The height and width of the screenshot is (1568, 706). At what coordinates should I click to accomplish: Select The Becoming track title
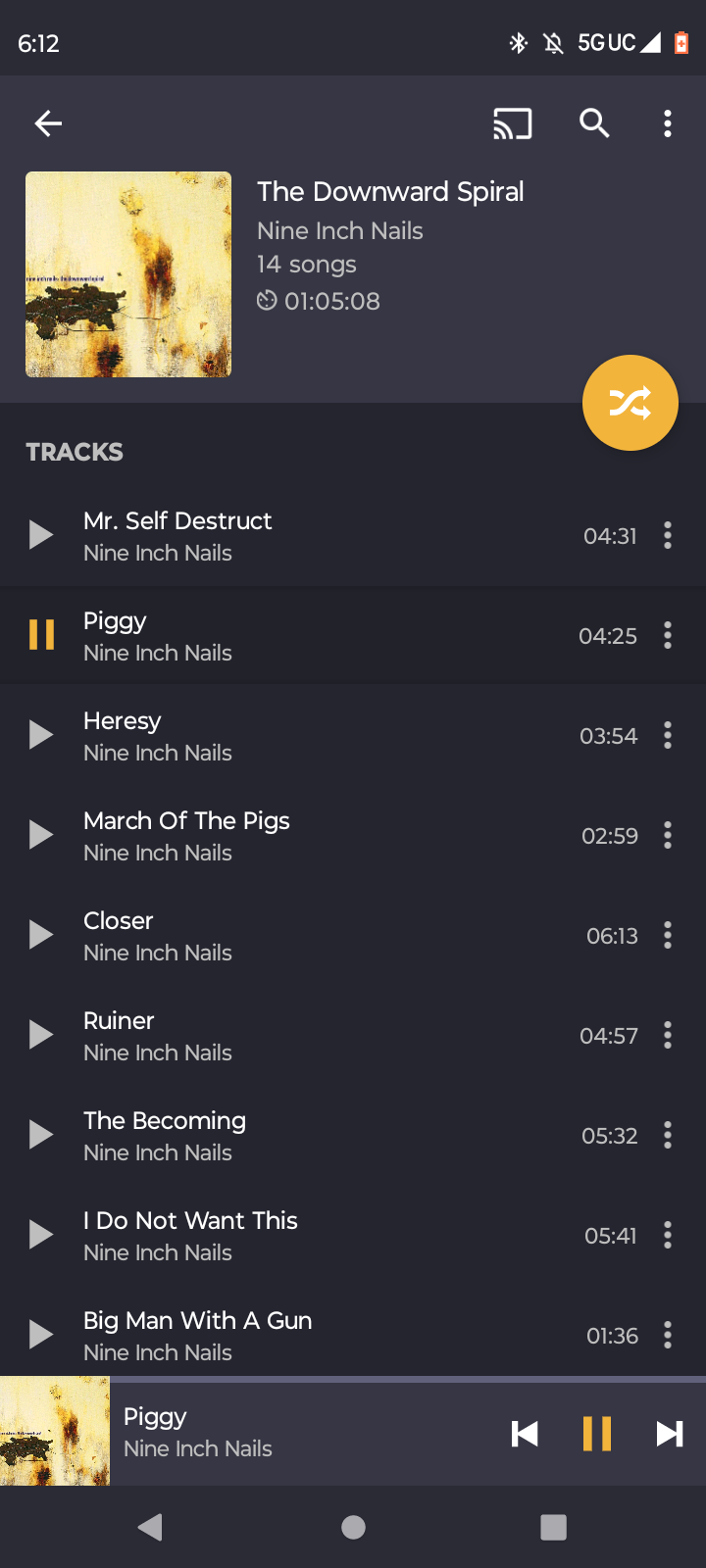point(165,1120)
